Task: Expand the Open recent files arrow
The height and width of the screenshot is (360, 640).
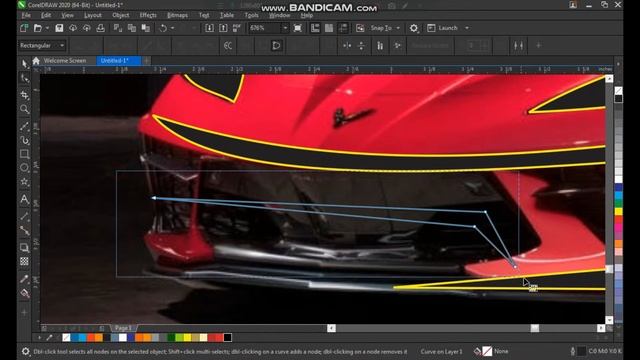Action: [x=47, y=28]
